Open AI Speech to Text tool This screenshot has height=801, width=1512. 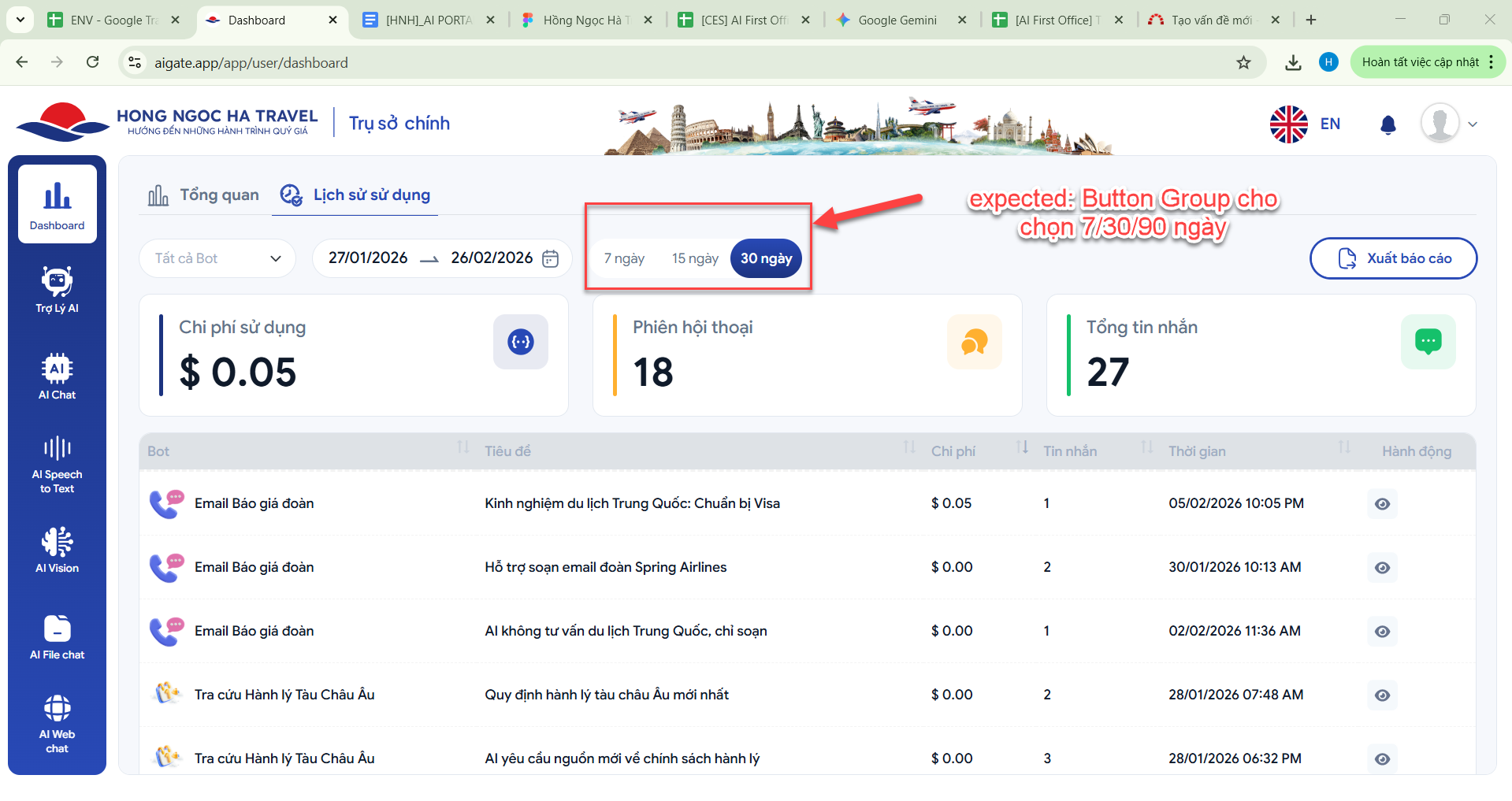57,464
